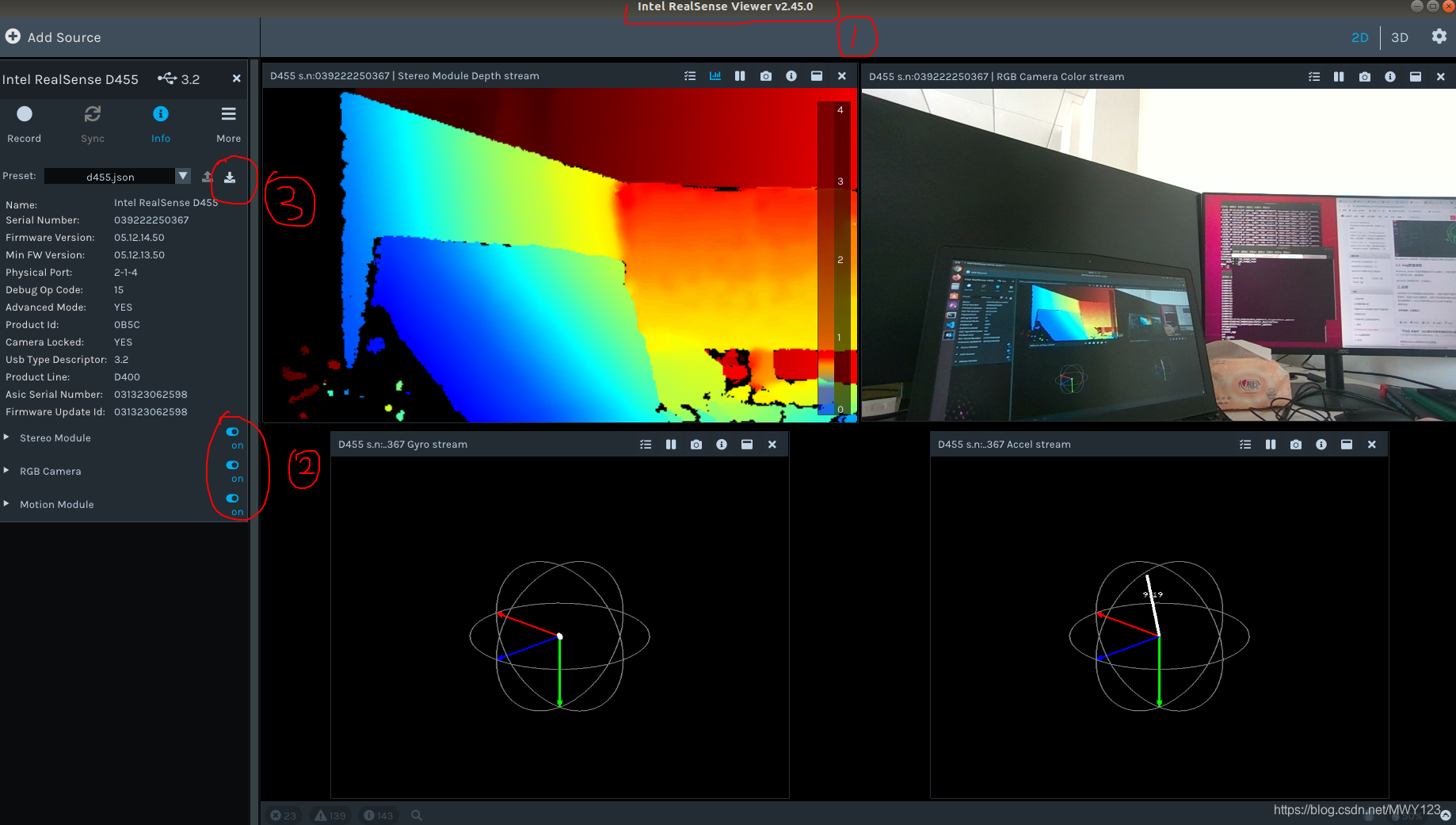This screenshot has height=825, width=1456.
Task: Click Add Source button
Action: point(53,37)
